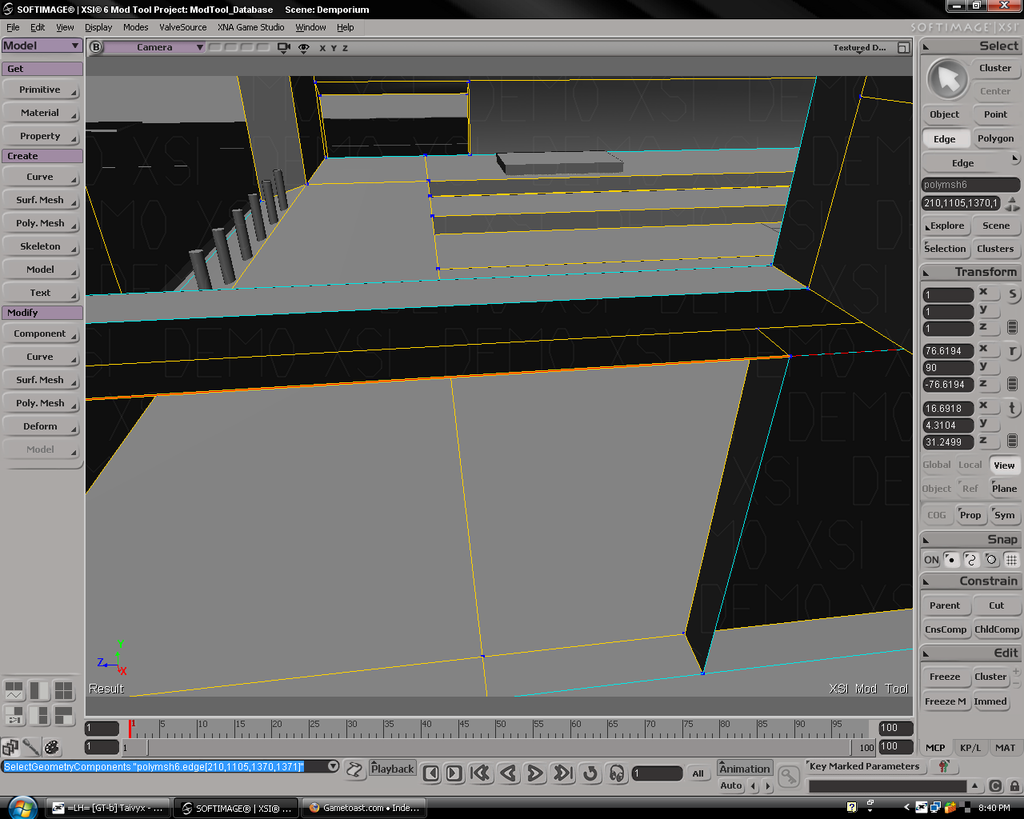Switch to the KP/L tab

(x=970, y=748)
